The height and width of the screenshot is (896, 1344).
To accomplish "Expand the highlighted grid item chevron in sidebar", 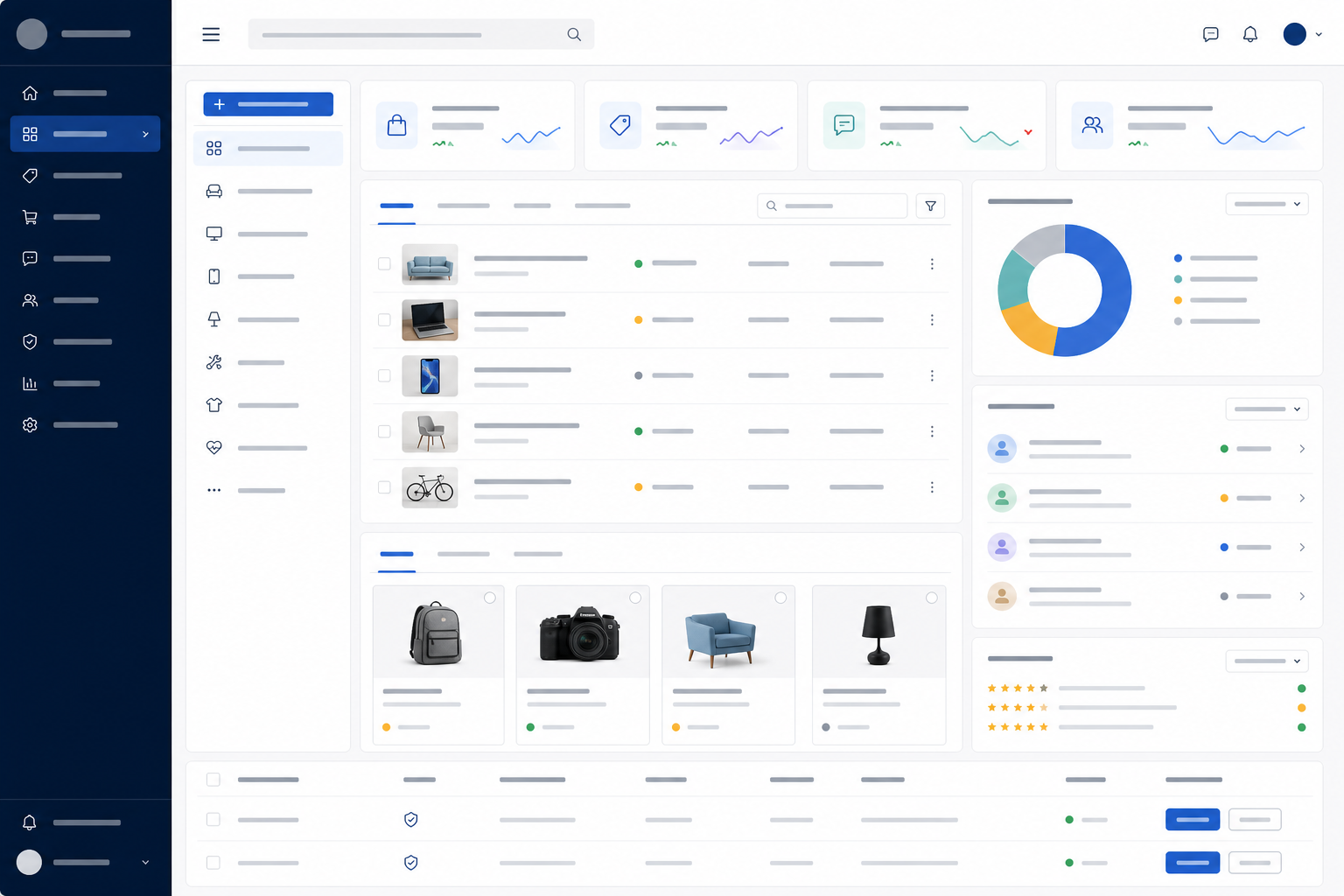I will click(145, 134).
